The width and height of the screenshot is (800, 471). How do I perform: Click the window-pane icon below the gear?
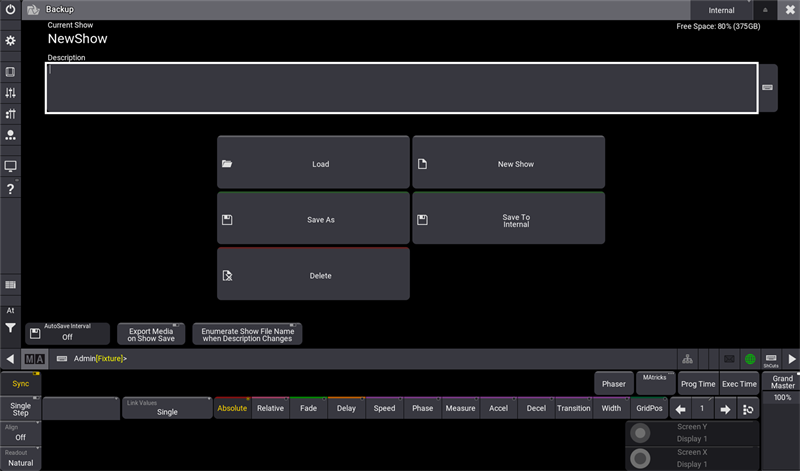[10, 71]
